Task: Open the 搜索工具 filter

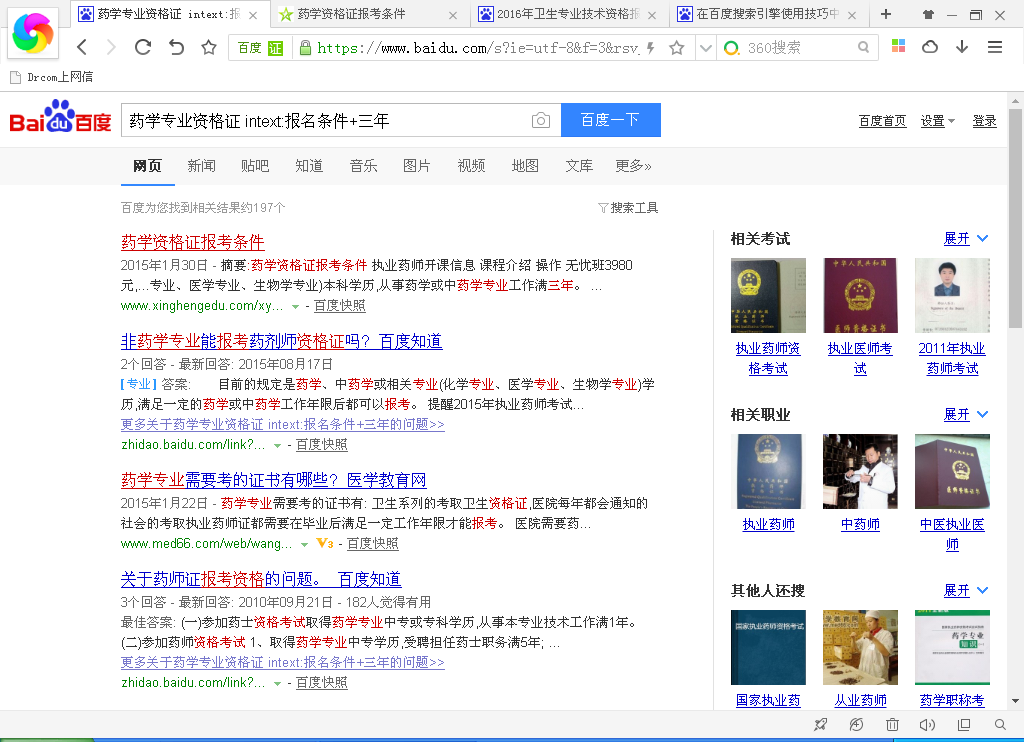Action: coord(628,208)
